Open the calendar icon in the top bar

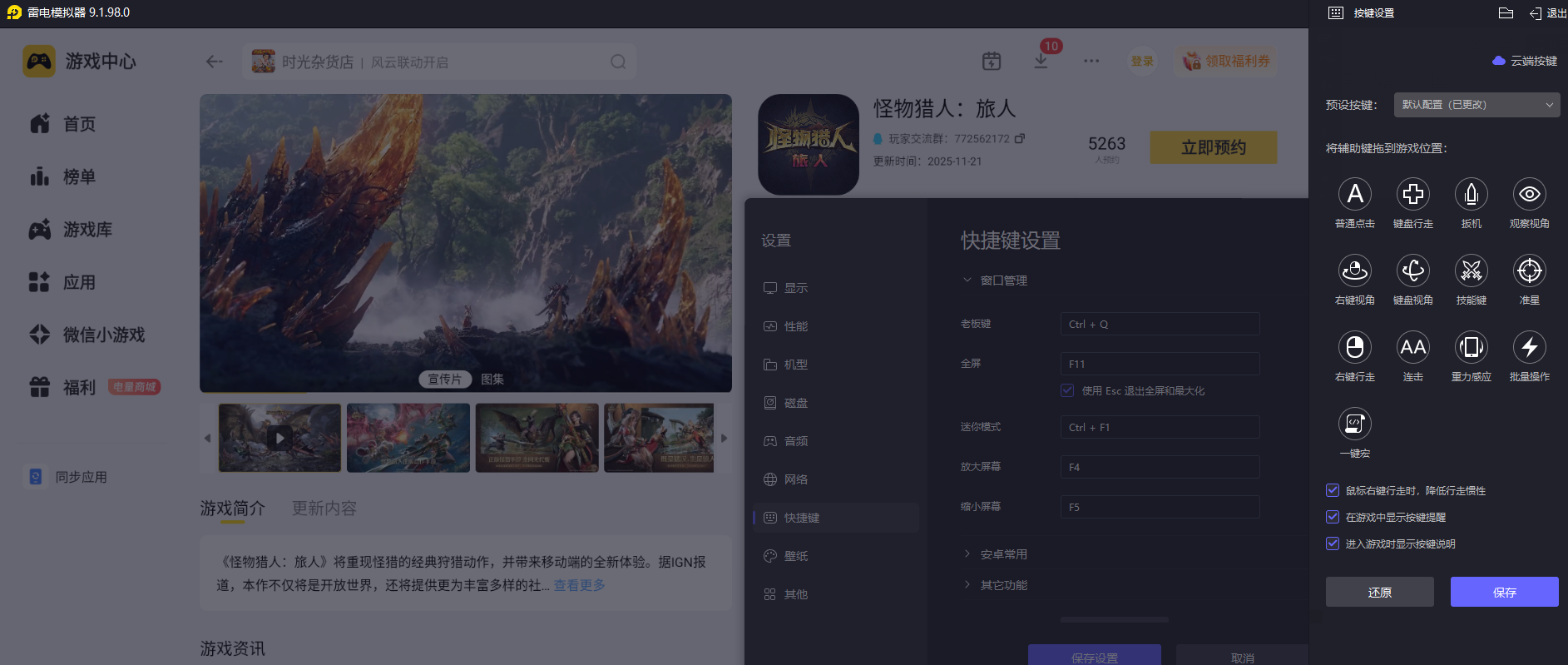pos(992,61)
